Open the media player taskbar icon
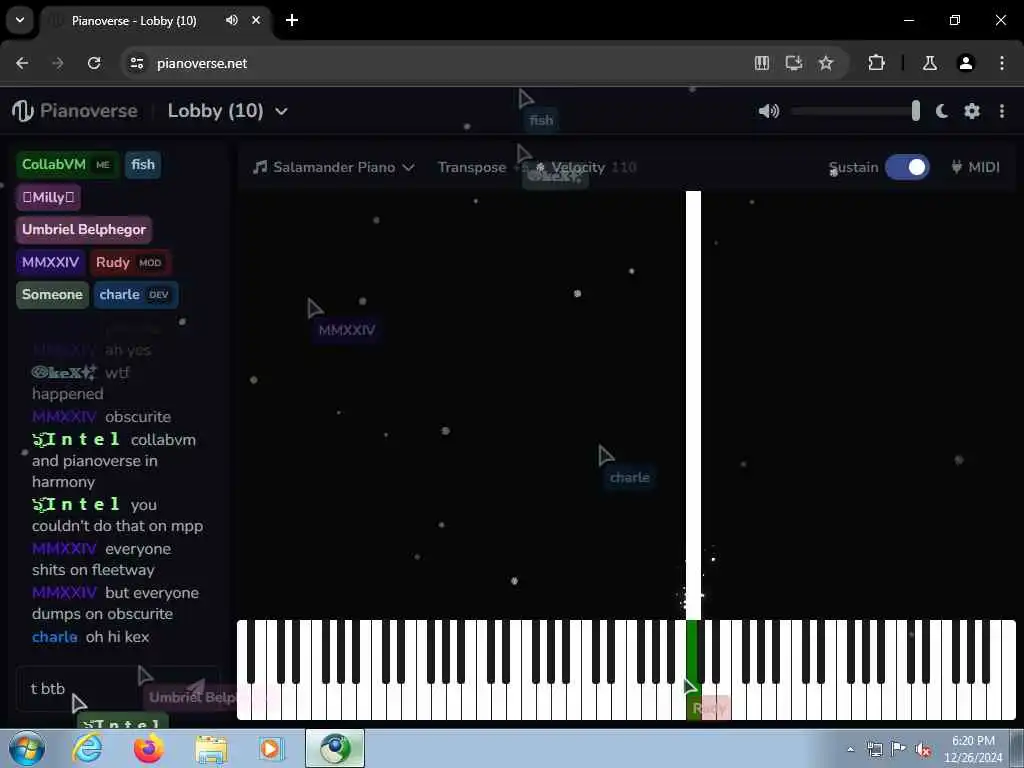This screenshot has height=768, width=1024. [270, 748]
